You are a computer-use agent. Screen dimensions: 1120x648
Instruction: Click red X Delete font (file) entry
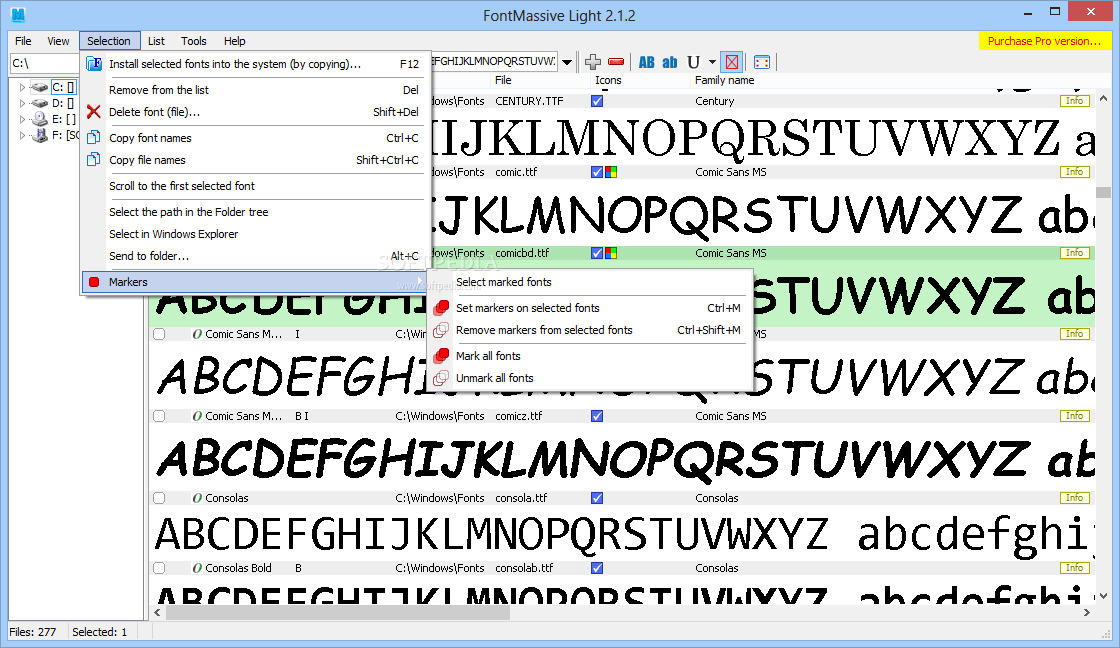point(154,112)
